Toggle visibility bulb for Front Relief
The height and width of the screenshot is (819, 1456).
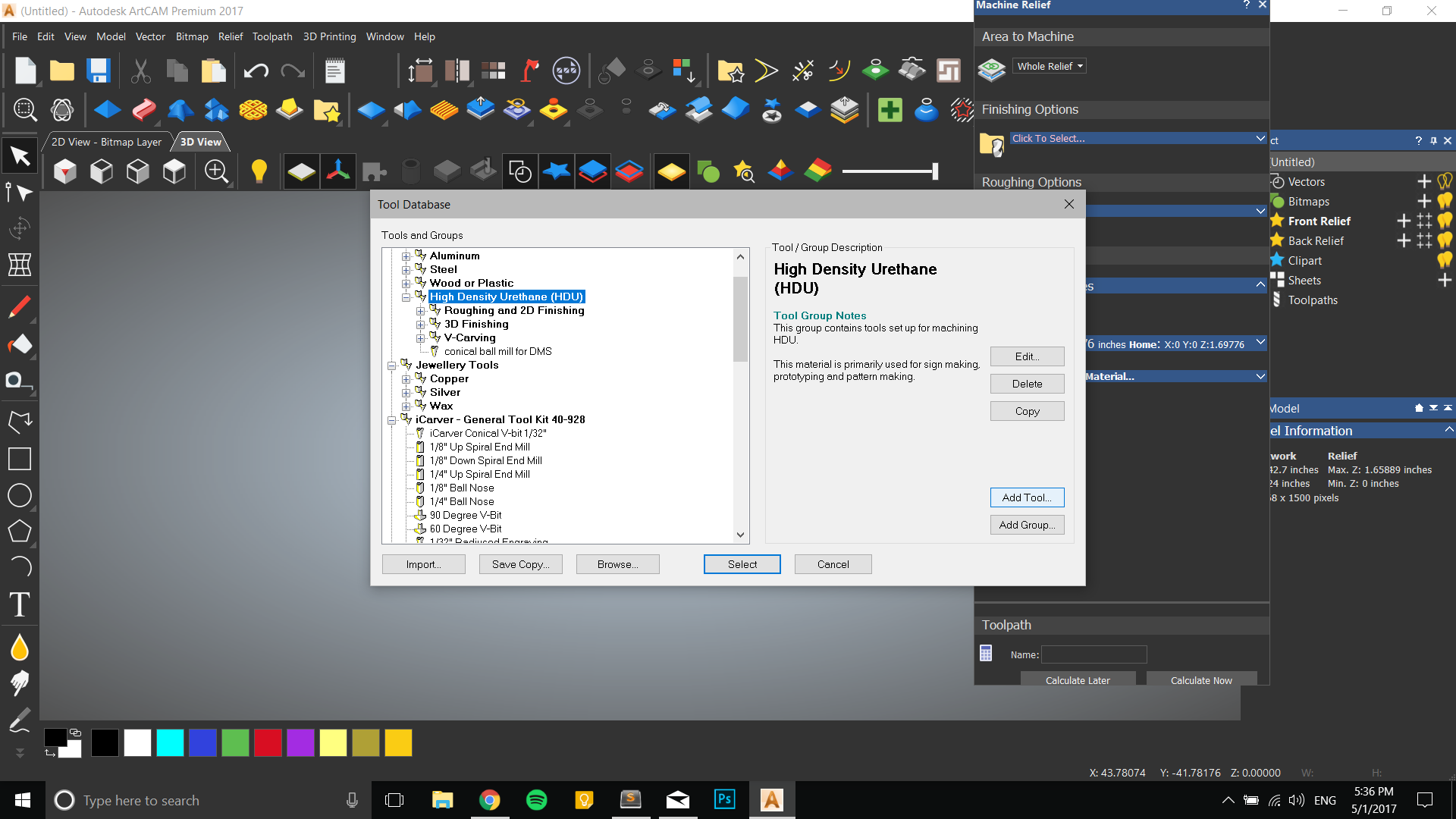[1445, 221]
